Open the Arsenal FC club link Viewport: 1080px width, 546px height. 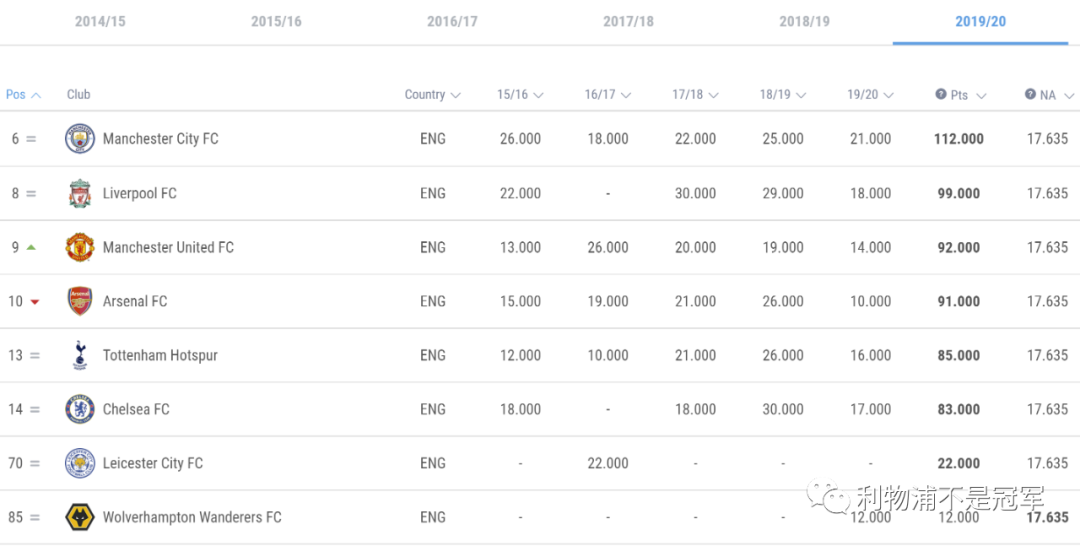134,301
